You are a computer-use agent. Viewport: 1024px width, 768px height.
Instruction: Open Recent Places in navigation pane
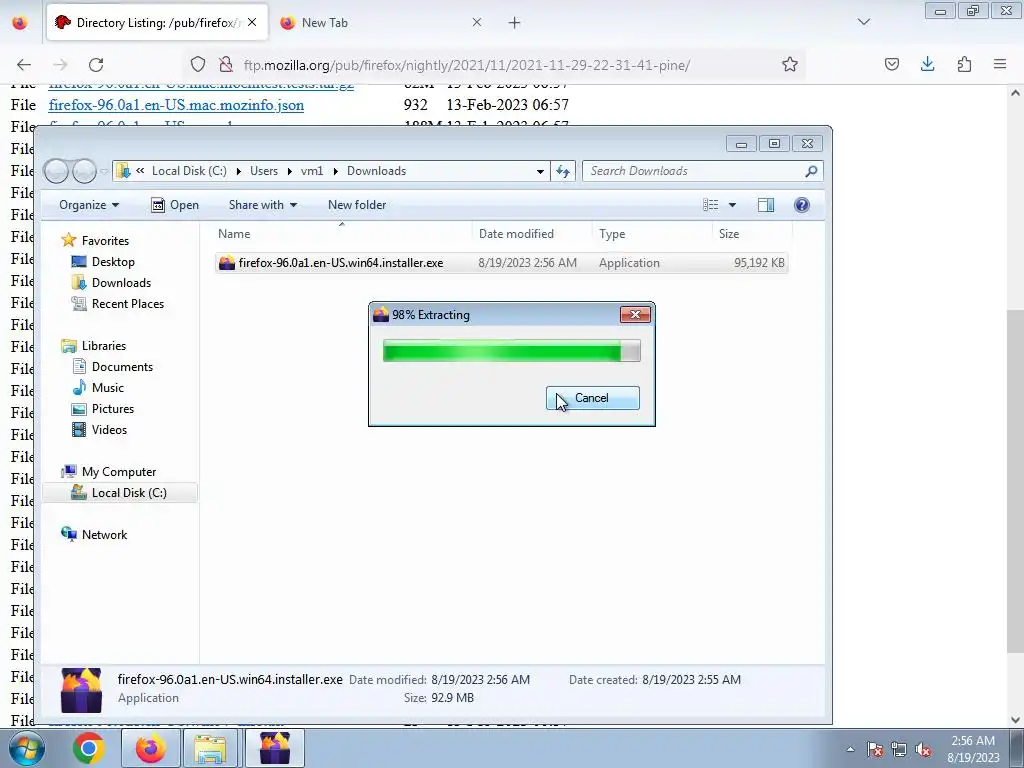click(118, 303)
